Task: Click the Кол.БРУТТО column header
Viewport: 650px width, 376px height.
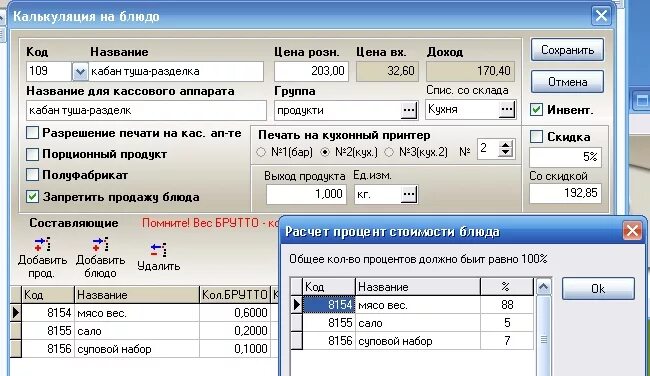Action: 235,295
